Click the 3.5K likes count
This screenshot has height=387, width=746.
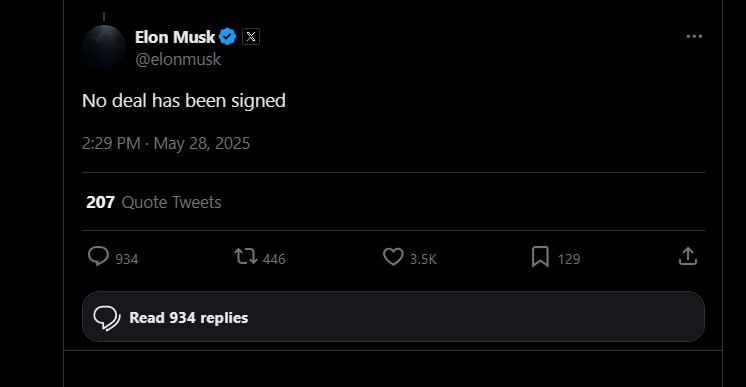(423, 259)
